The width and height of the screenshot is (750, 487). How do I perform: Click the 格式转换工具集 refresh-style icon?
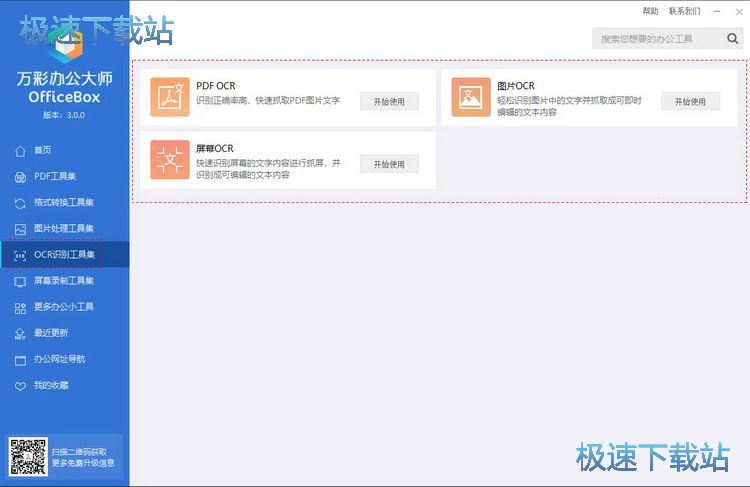click(20, 203)
